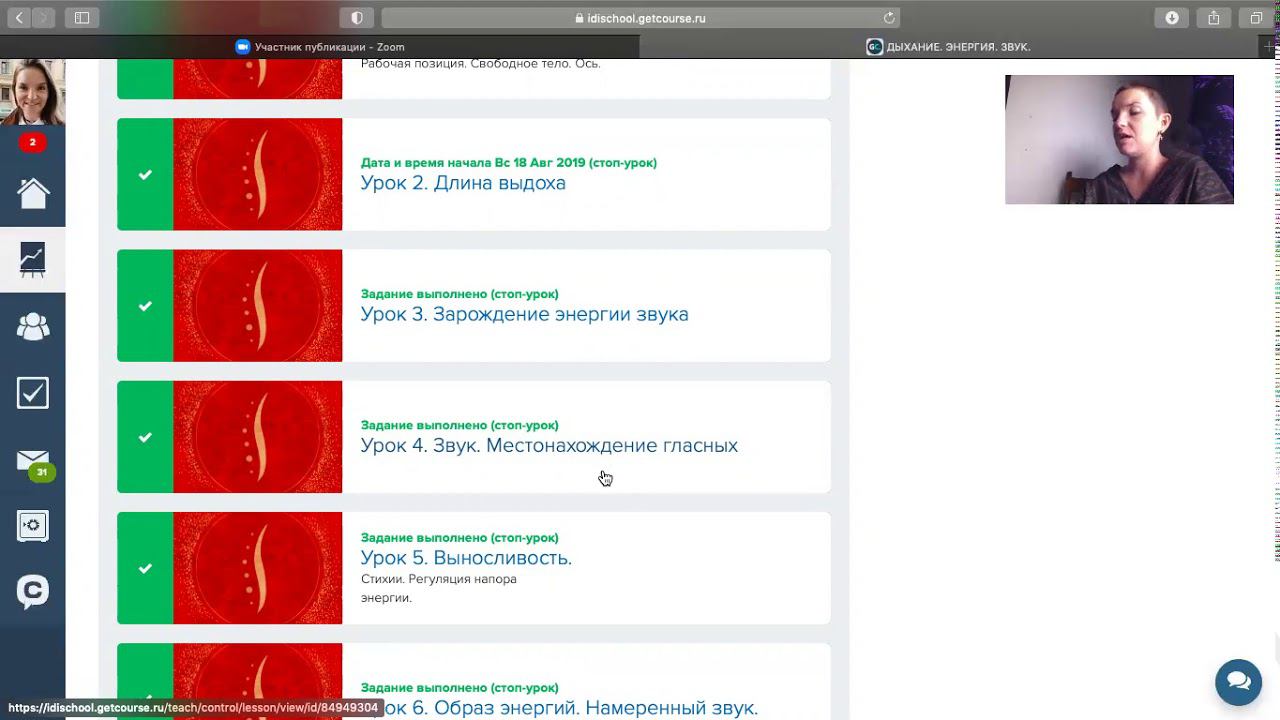Open lesson Урок 2. Длина выдоха
The width and height of the screenshot is (1280, 720).
click(463, 183)
